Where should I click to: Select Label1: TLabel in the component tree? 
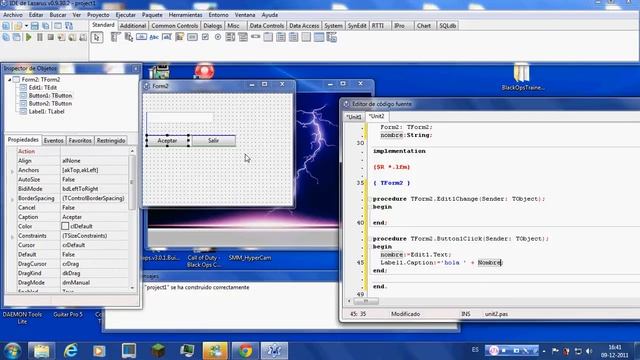click(46, 111)
